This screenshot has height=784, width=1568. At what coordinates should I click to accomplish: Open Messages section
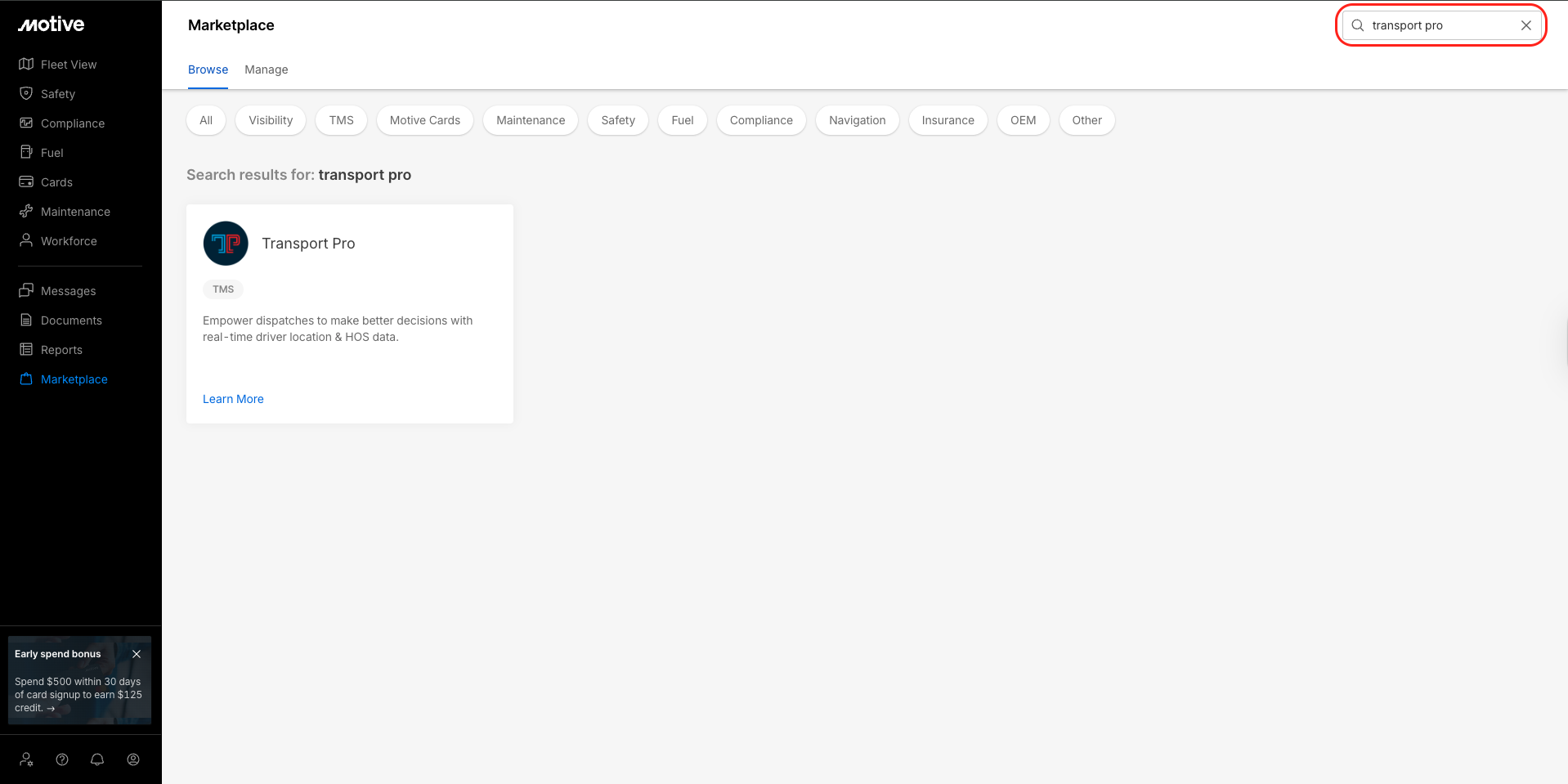(x=69, y=291)
